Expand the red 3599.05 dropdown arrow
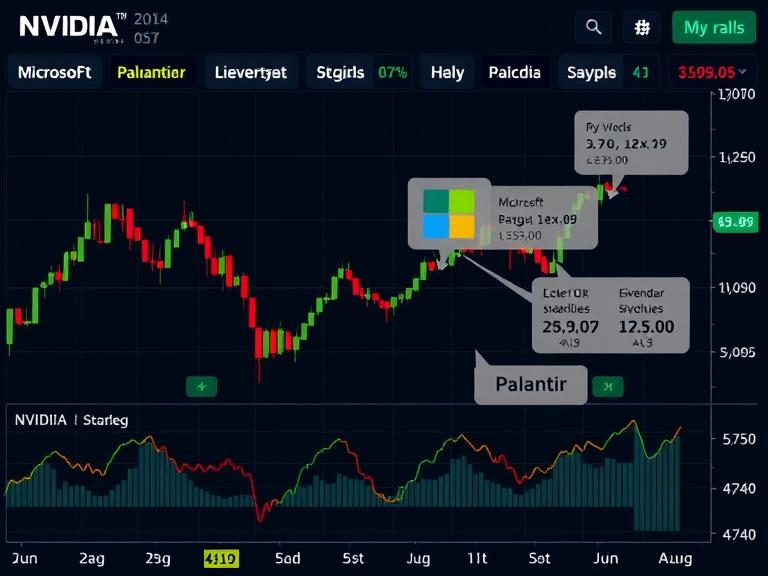Viewport: 768px width, 576px height. click(743, 72)
